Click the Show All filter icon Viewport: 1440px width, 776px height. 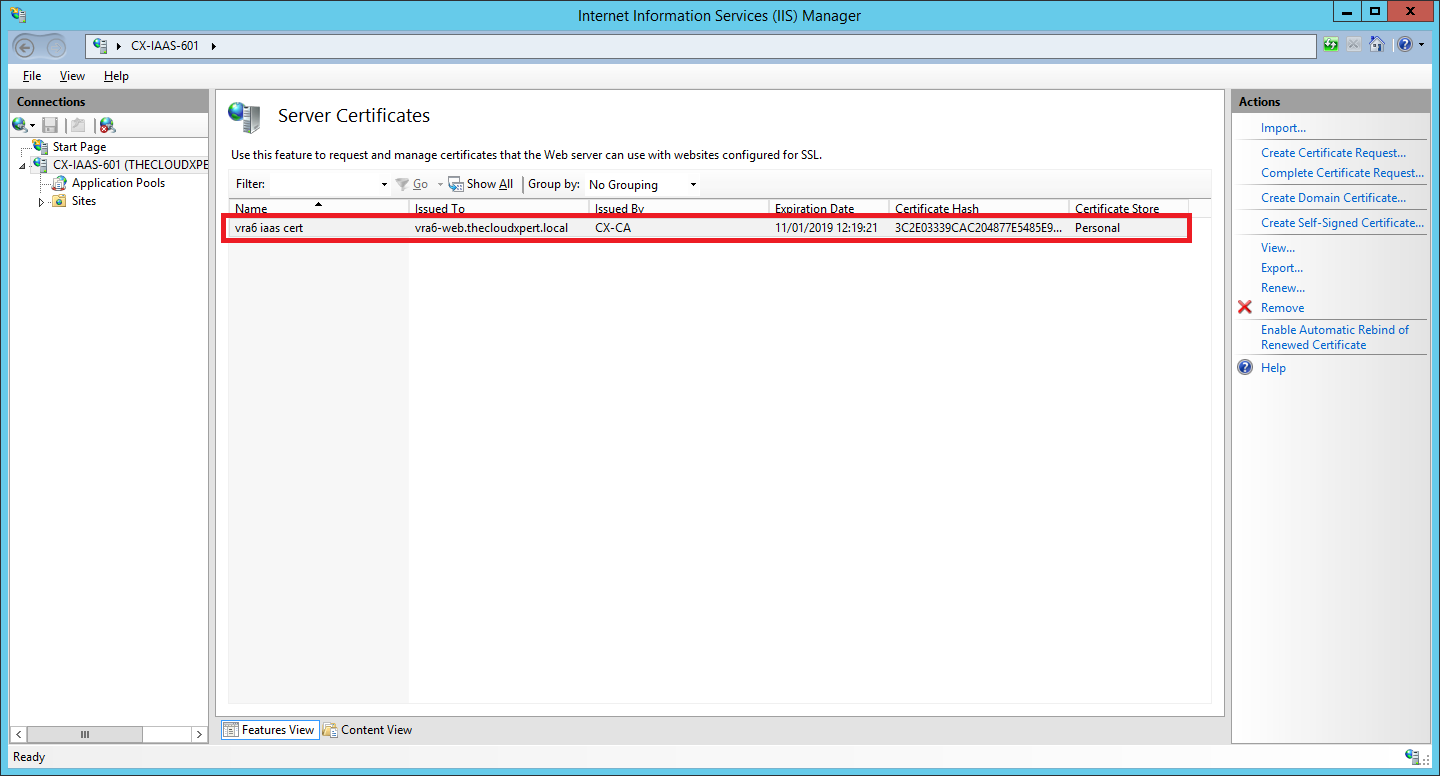coord(456,184)
